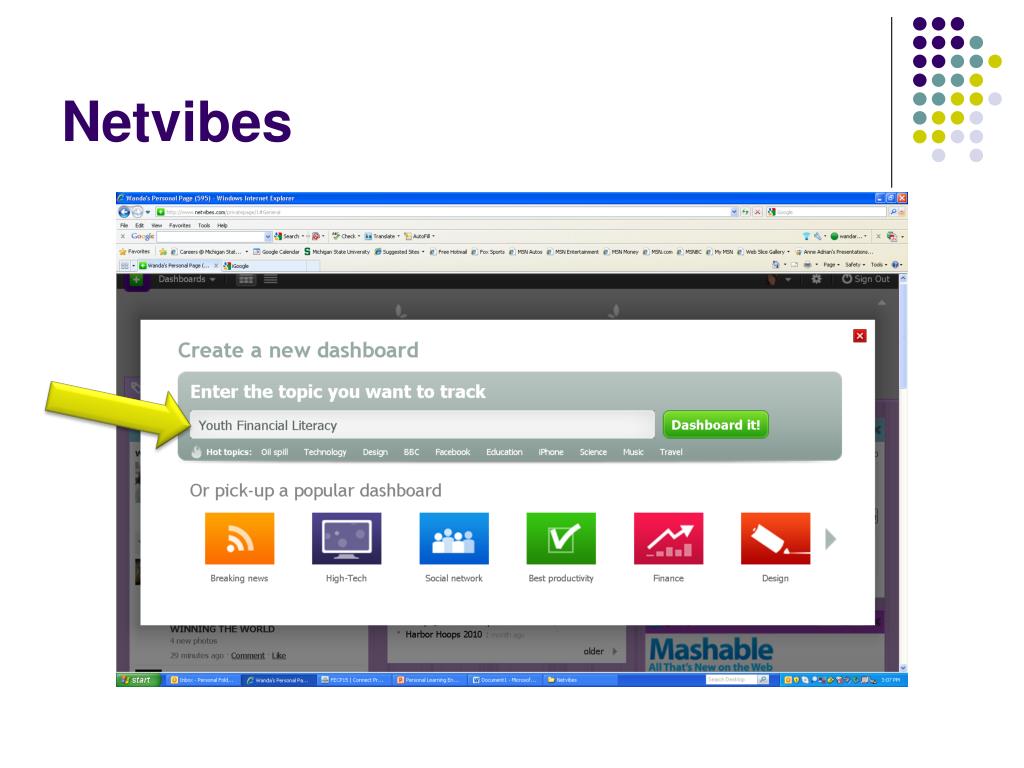Open Inbox taskbar item
This screenshot has height=768, width=1024.
point(201,680)
